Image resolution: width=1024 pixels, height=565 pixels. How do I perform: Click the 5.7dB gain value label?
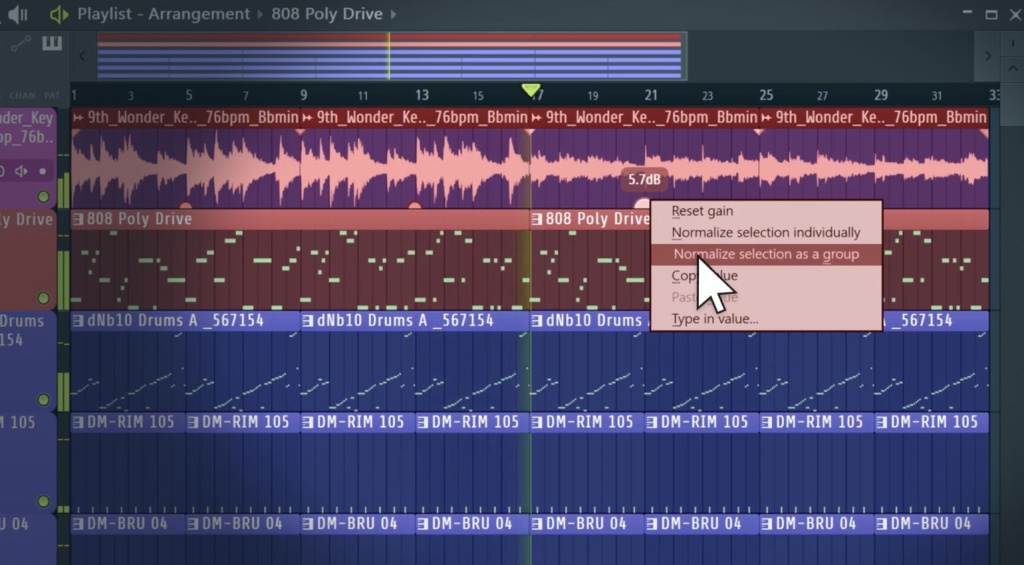coord(644,180)
